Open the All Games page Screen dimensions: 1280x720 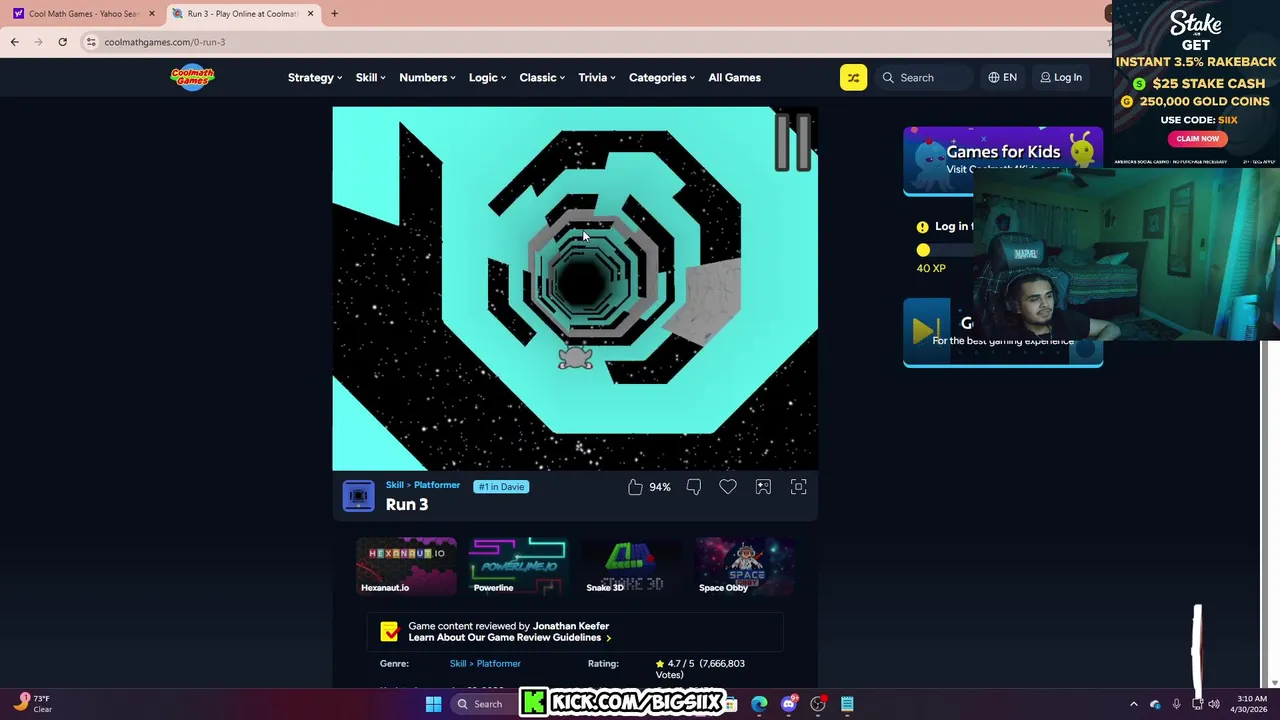tap(734, 77)
